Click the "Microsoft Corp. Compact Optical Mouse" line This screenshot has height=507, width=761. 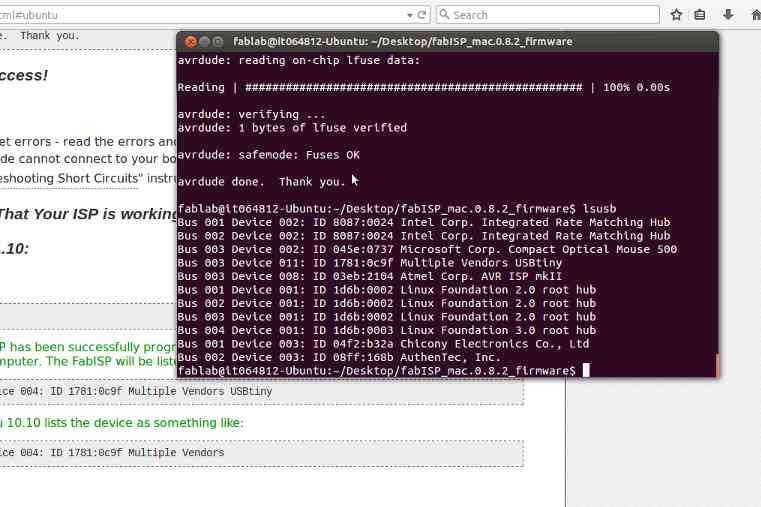[x=427, y=249]
